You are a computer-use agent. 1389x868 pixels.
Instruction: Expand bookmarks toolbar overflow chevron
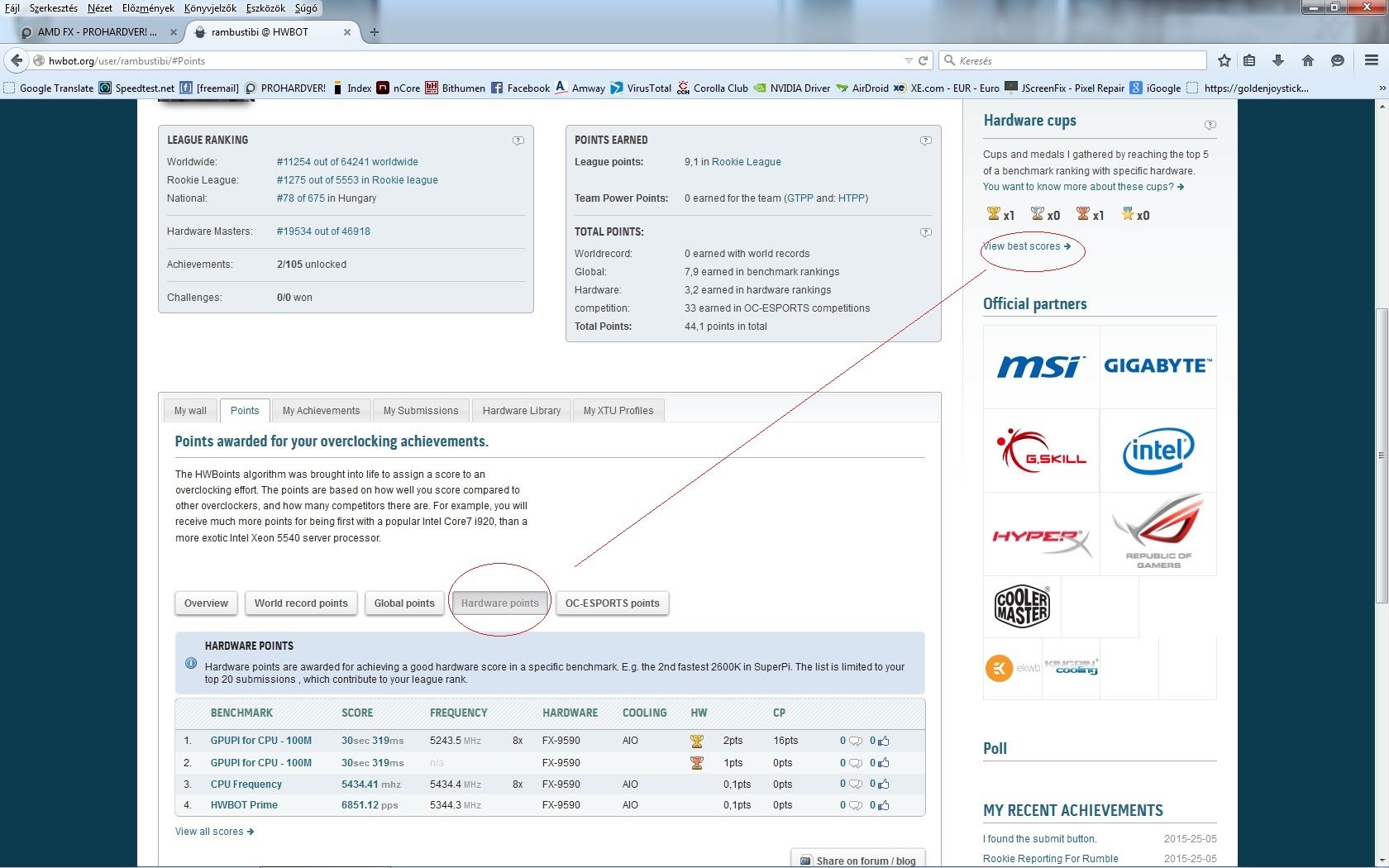point(1382,88)
